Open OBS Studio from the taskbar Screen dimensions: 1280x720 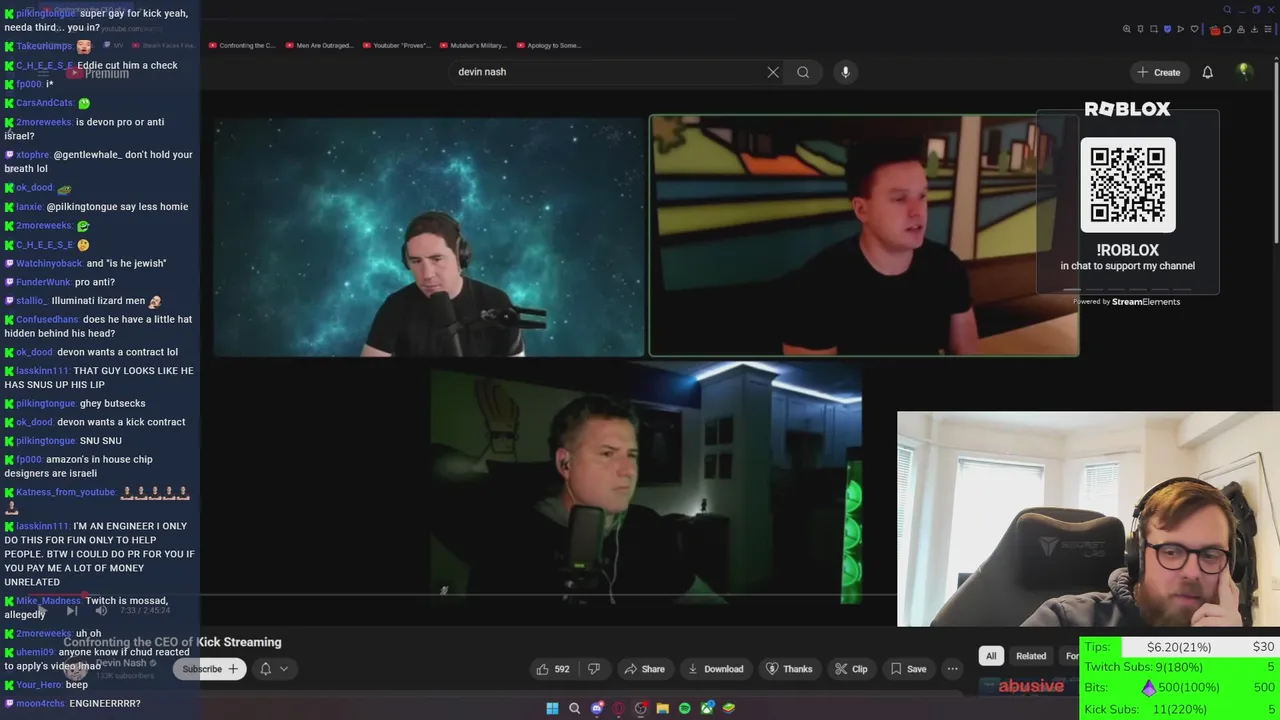641,708
